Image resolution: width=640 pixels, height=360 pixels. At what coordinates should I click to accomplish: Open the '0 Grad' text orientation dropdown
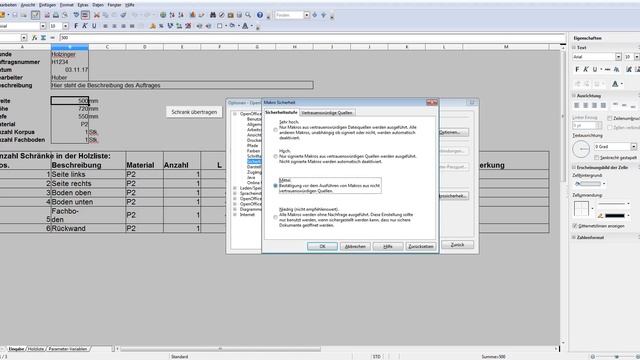click(633, 146)
